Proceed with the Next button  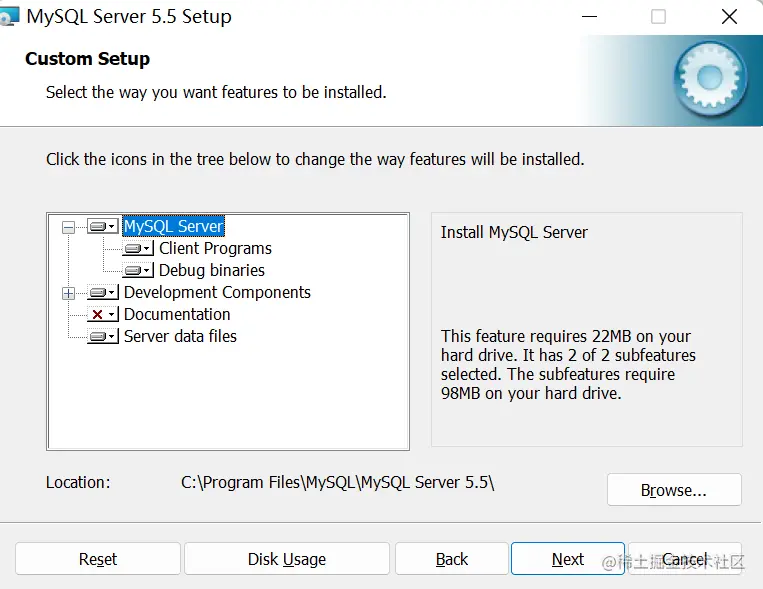pyautogui.click(x=567, y=559)
